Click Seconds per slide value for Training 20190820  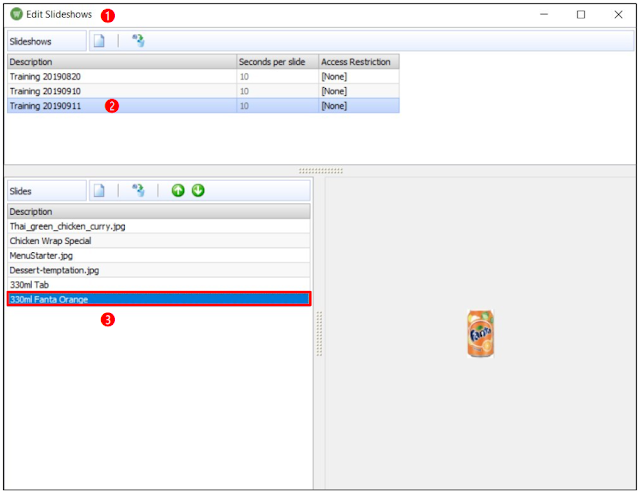[x=278, y=76]
